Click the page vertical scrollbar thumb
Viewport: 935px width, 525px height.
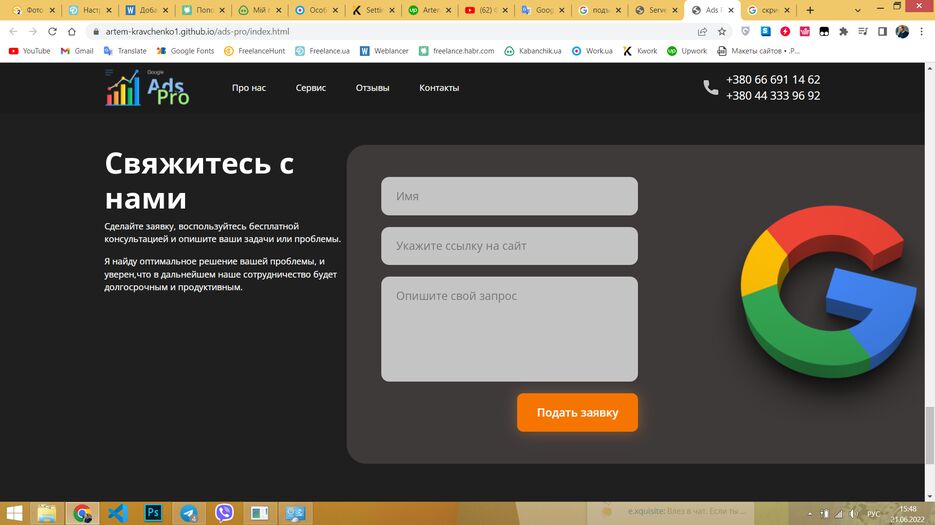(930, 436)
